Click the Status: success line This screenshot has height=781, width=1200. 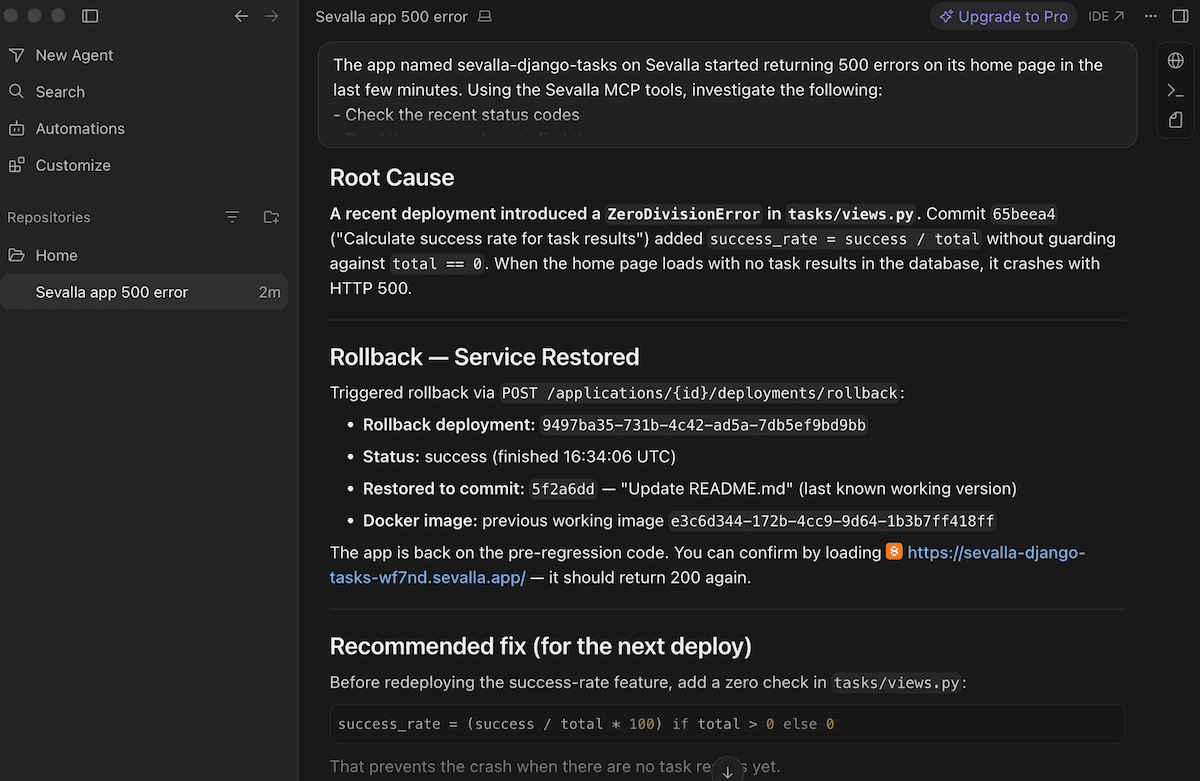[x=520, y=457]
